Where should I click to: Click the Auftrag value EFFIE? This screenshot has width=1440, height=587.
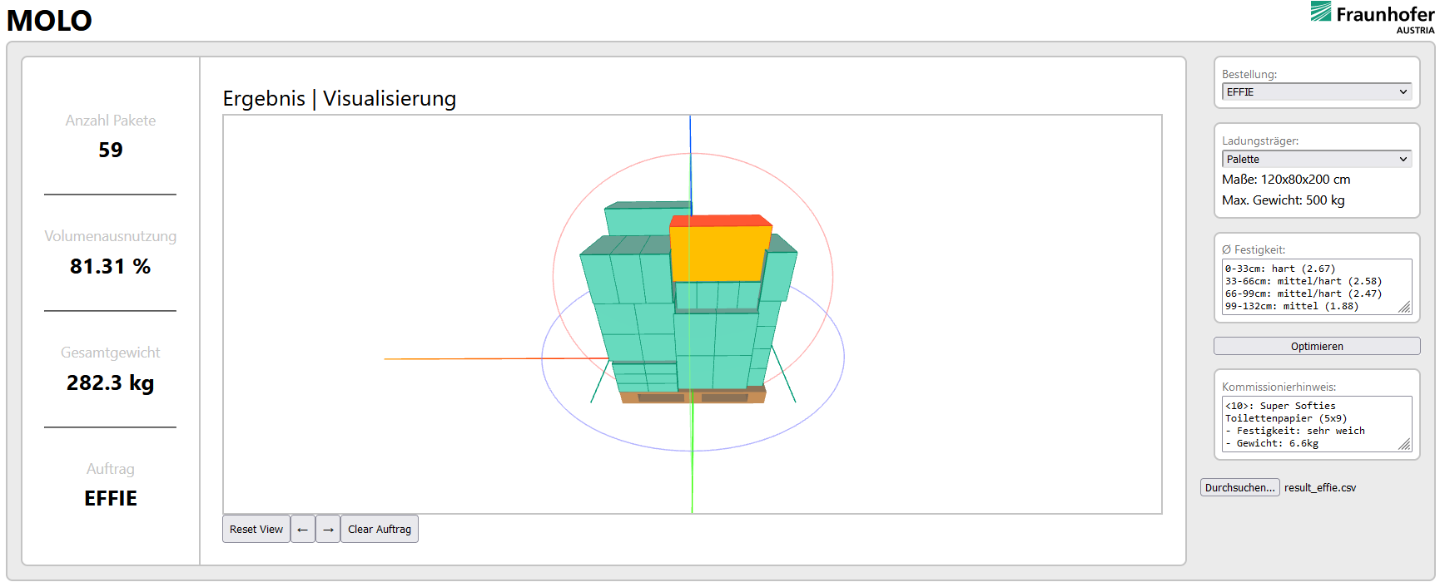(110, 498)
